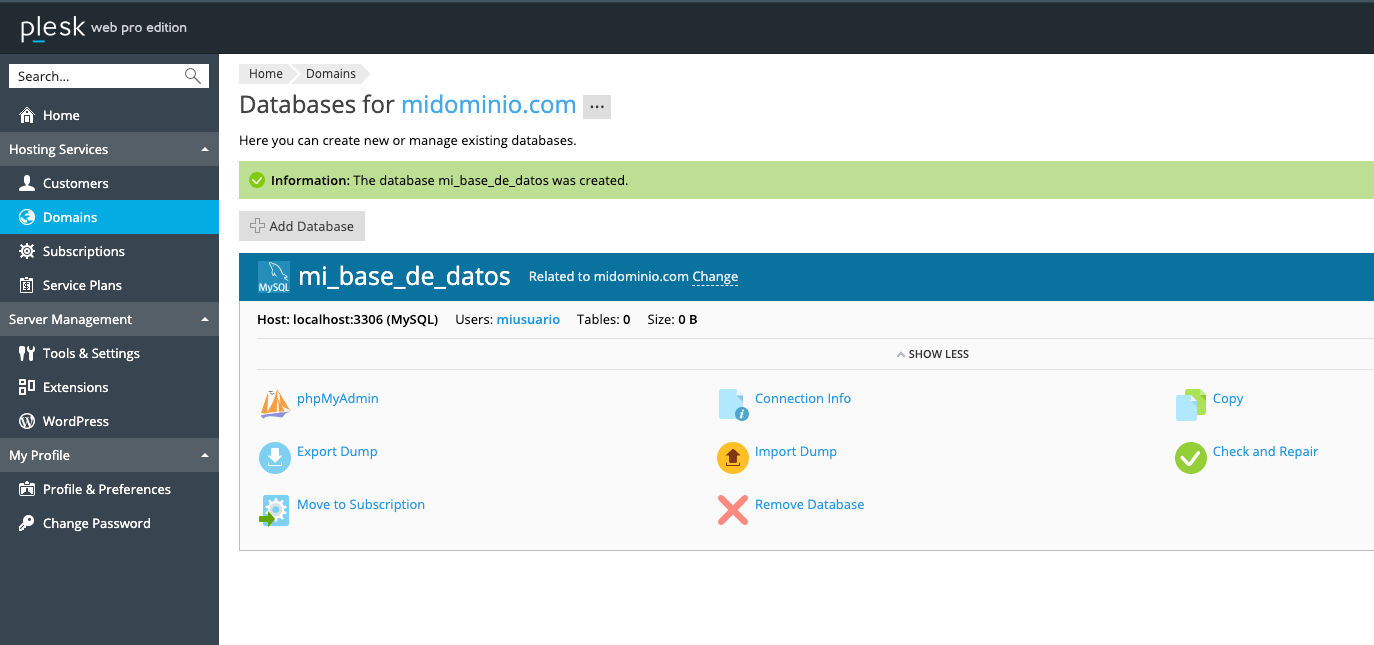Focus the sidebar Search field

[x=98, y=76]
